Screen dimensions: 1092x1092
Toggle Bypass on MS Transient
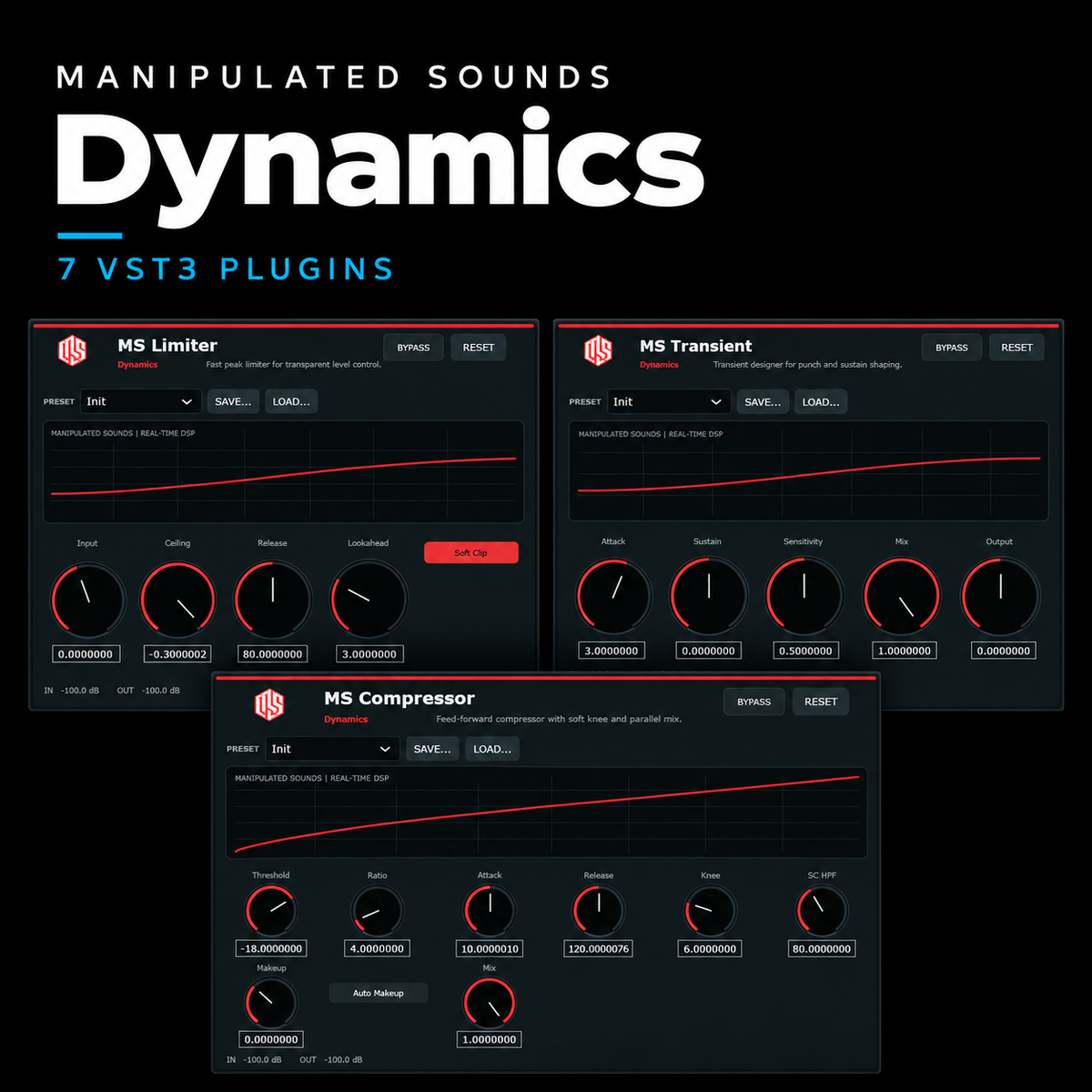pyautogui.click(x=952, y=348)
